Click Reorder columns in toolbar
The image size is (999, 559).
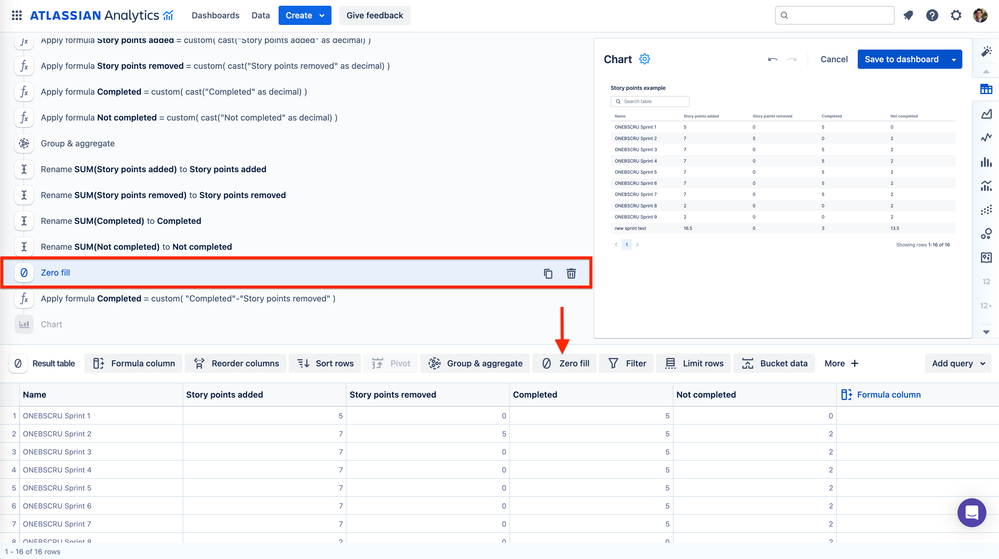click(x=236, y=363)
